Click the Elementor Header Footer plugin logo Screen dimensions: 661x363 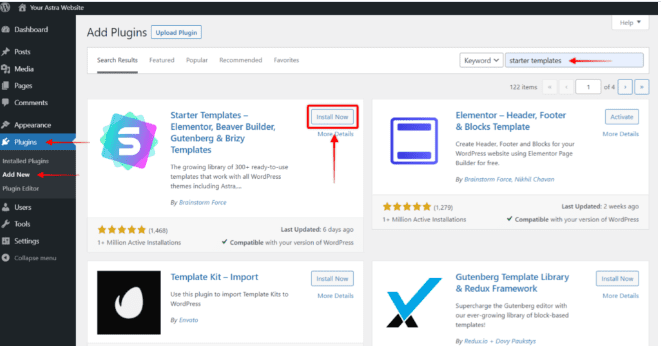(414, 141)
